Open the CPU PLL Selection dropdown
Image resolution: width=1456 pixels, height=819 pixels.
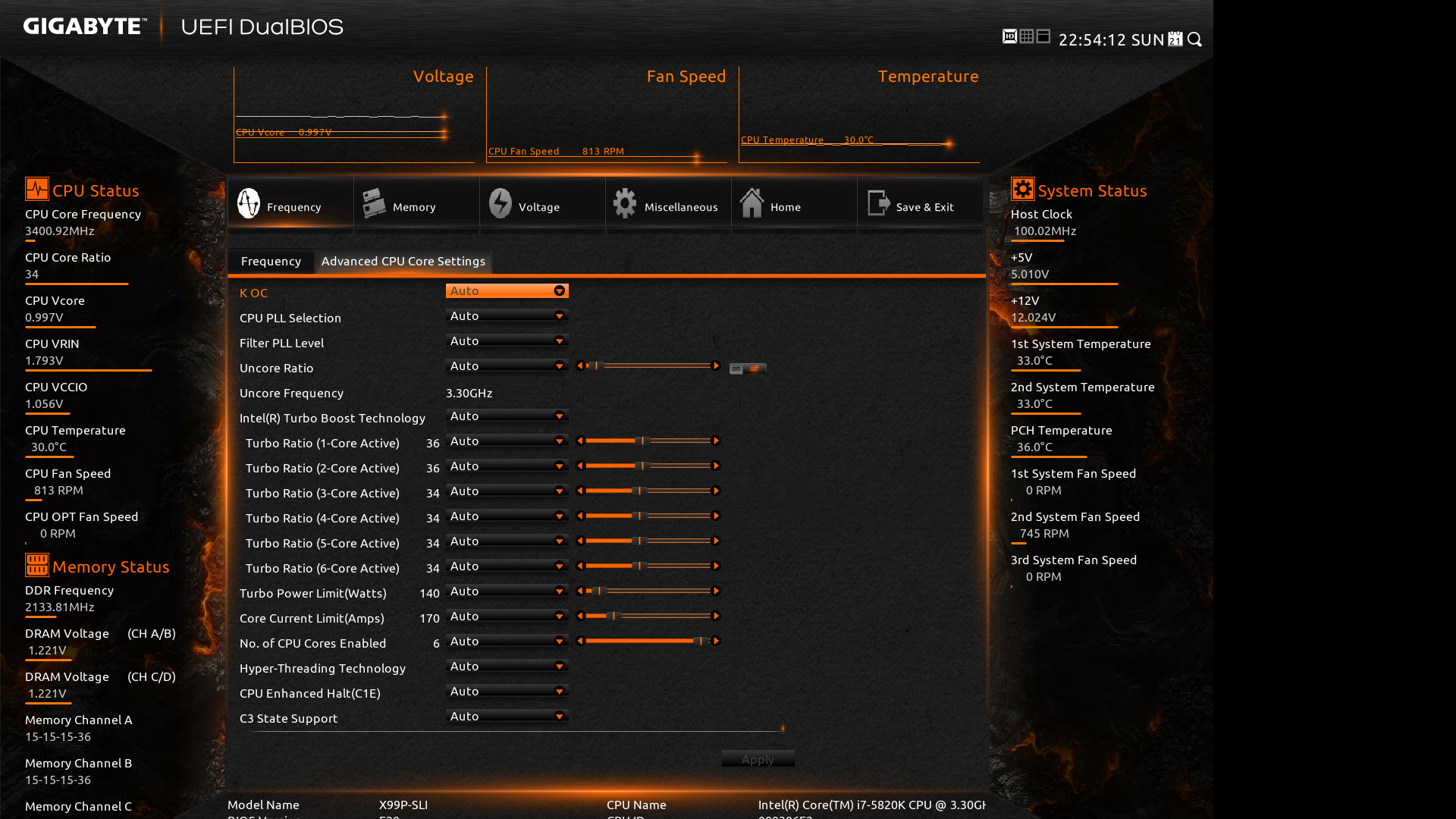click(507, 316)
